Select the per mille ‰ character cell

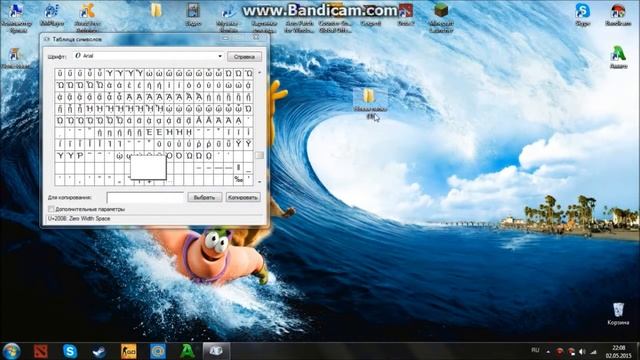click(238, 180)
